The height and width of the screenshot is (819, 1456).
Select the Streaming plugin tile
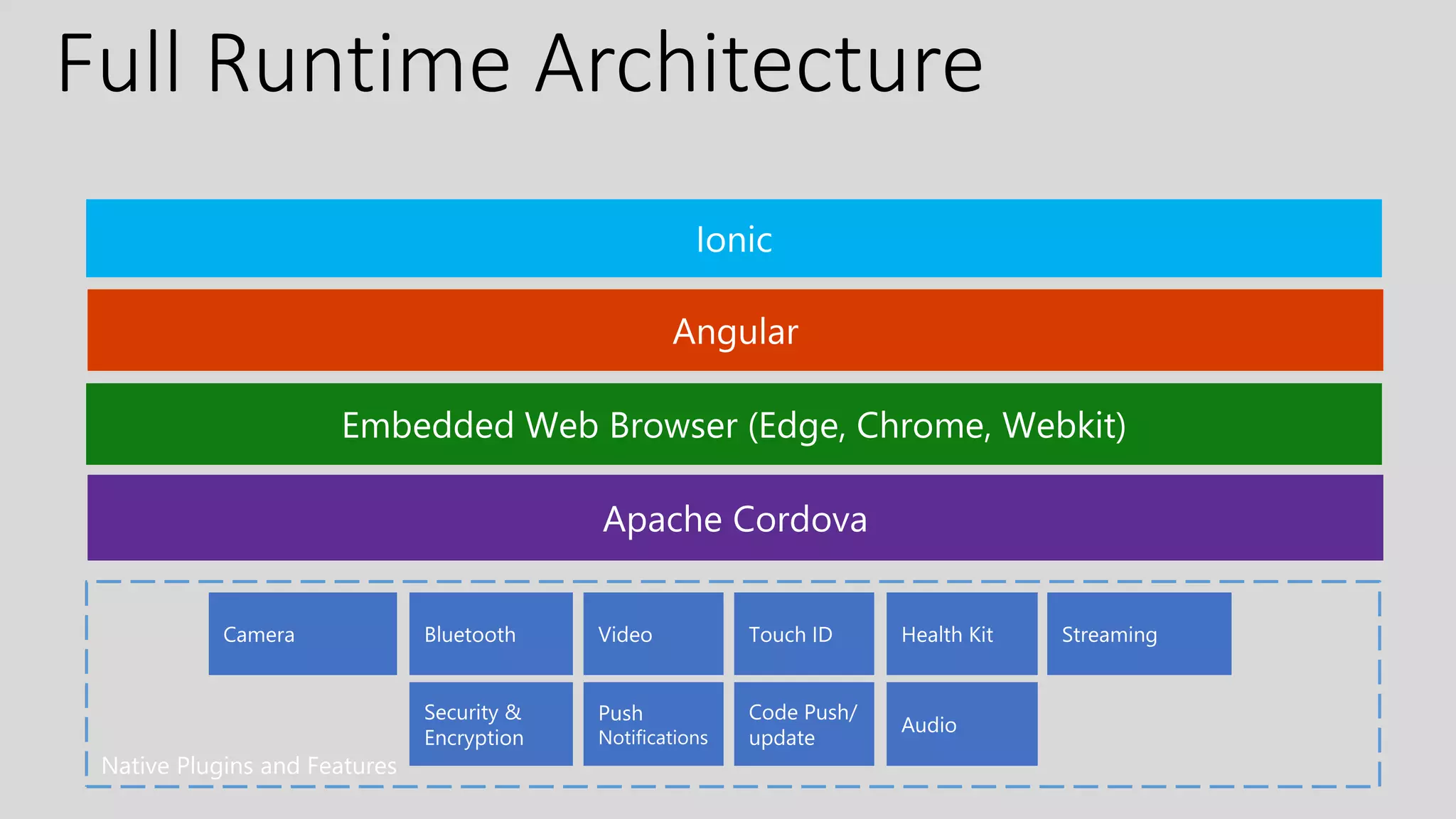(1139, 633)
